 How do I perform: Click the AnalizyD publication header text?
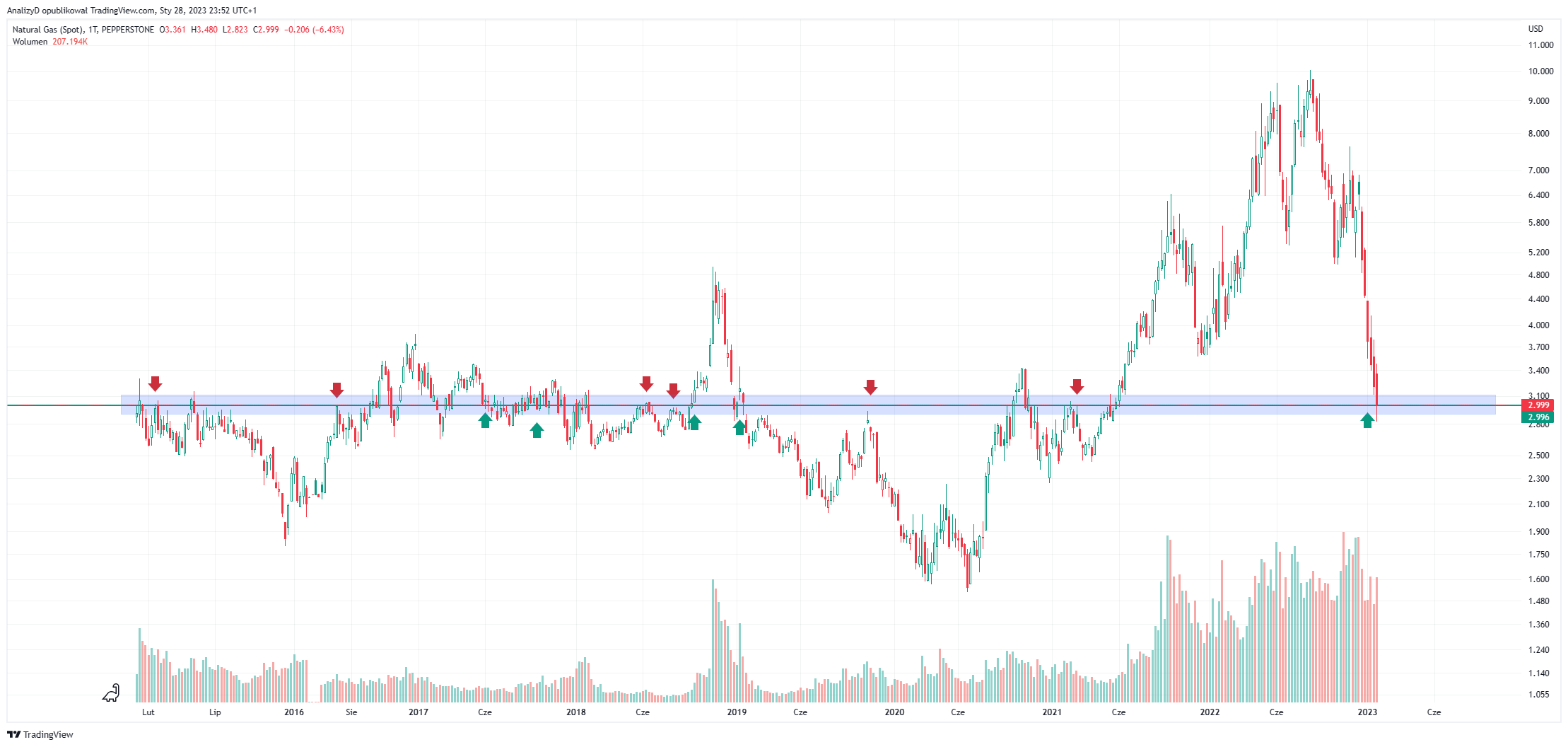point(131,11)
